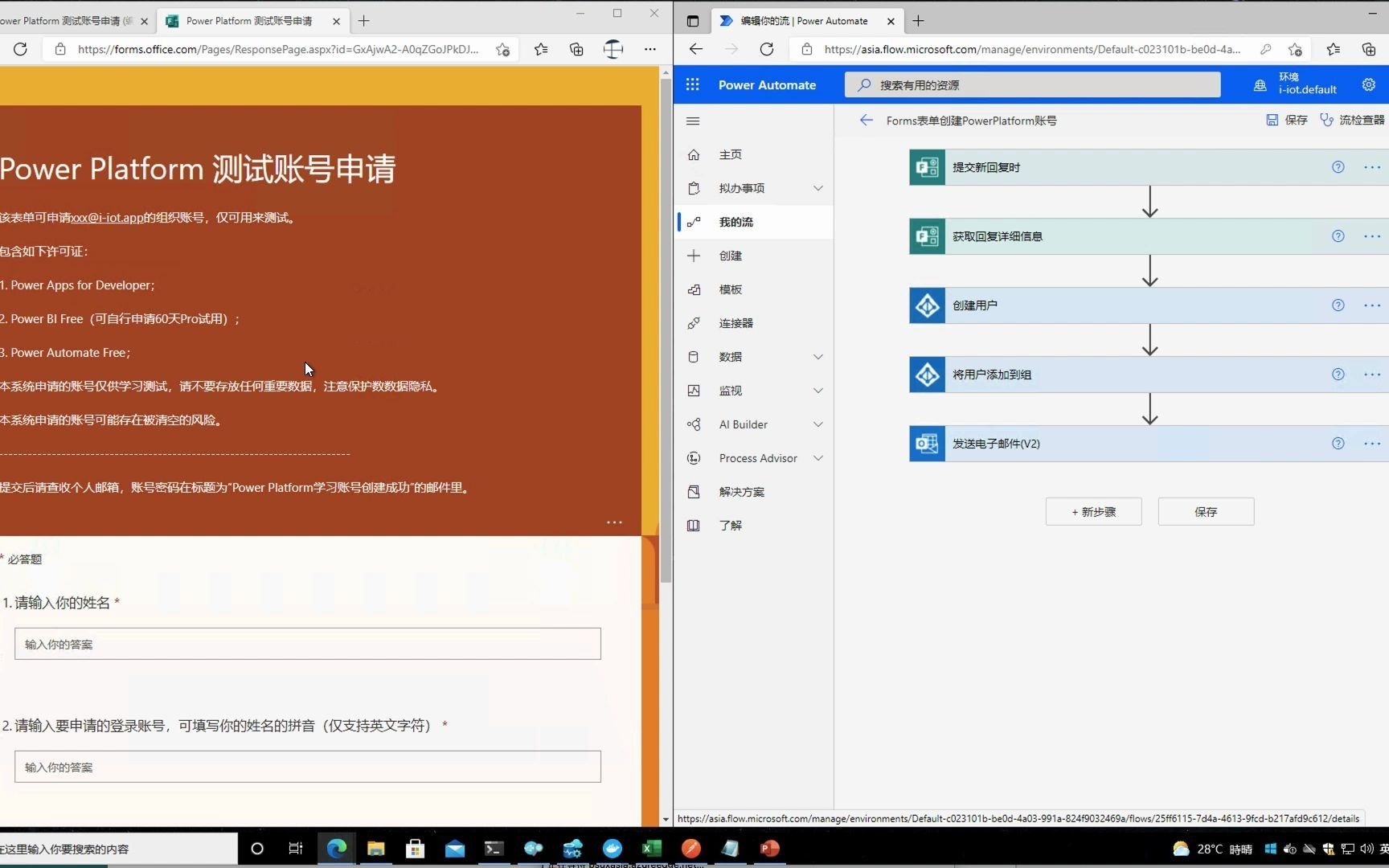Toggle the left navigation hamburger menu
The image size is (1389, 868).
[693, 121]
